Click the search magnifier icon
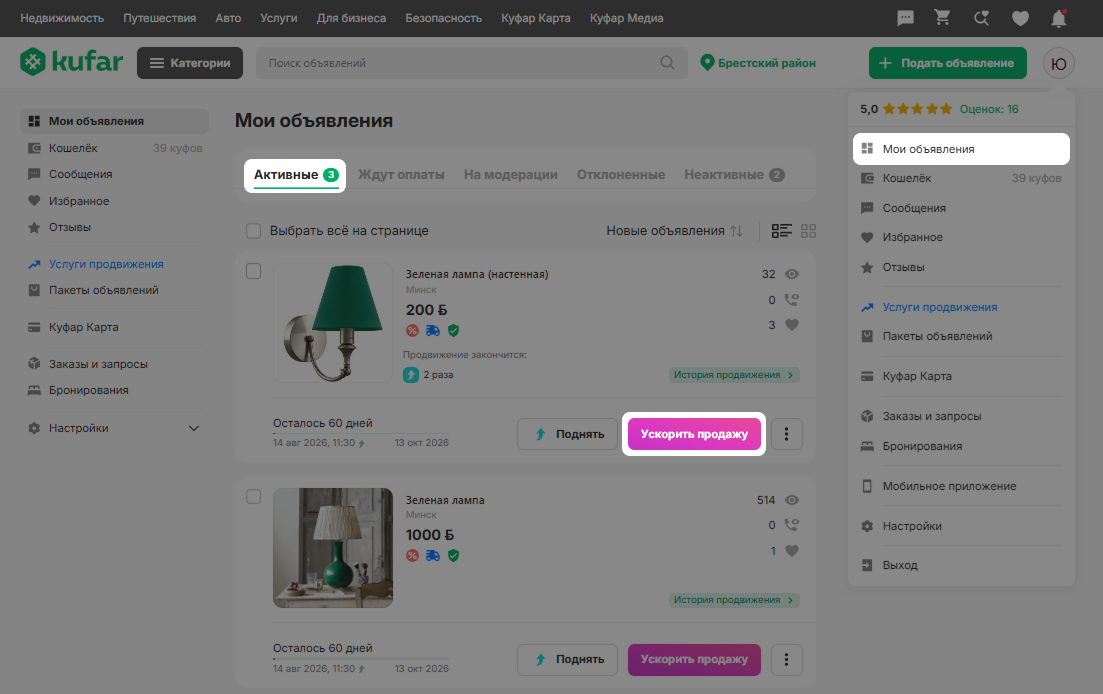1103x694 pixels. (667, 63)
